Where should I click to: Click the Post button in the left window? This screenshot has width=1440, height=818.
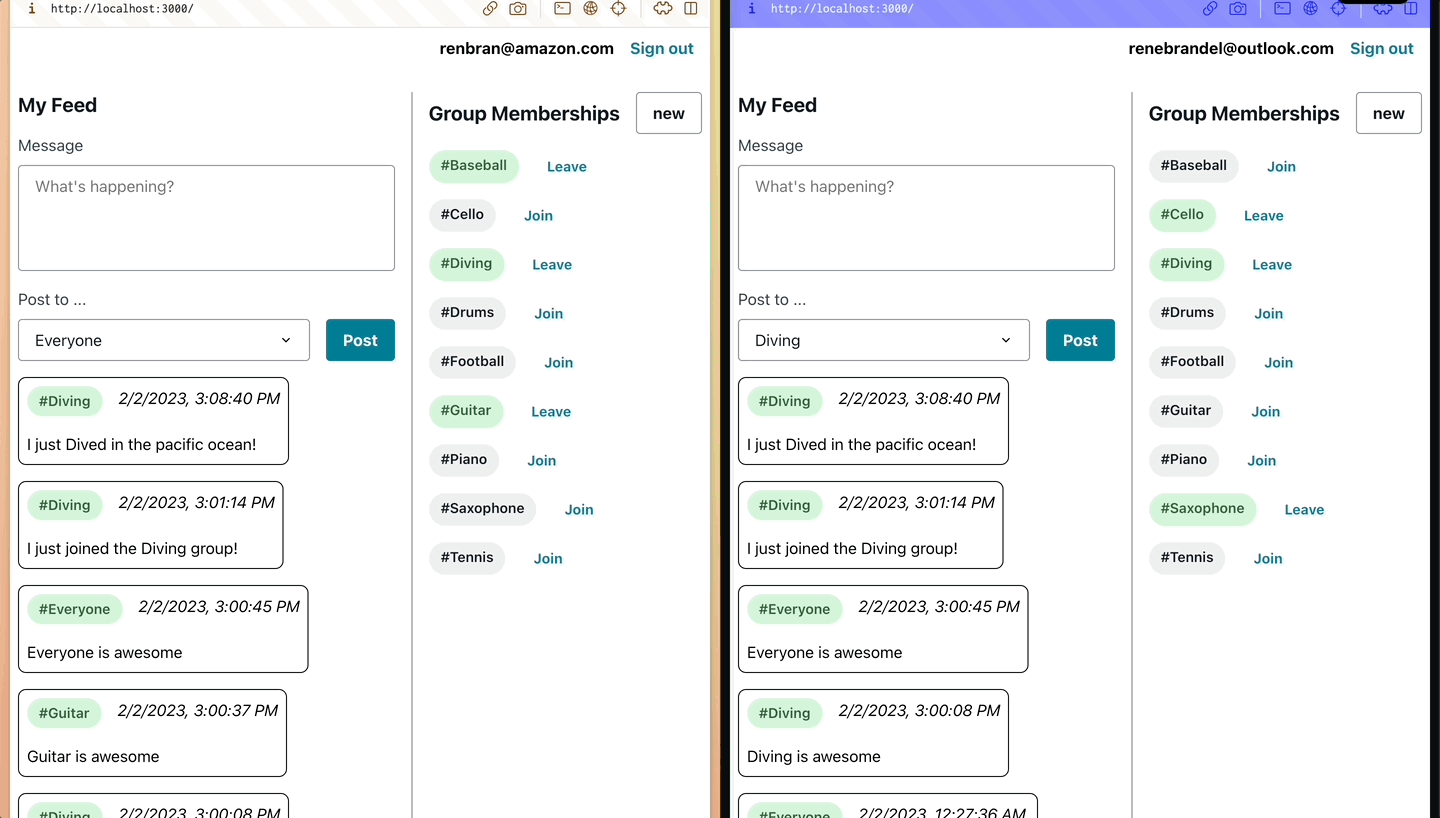[360, 340]
